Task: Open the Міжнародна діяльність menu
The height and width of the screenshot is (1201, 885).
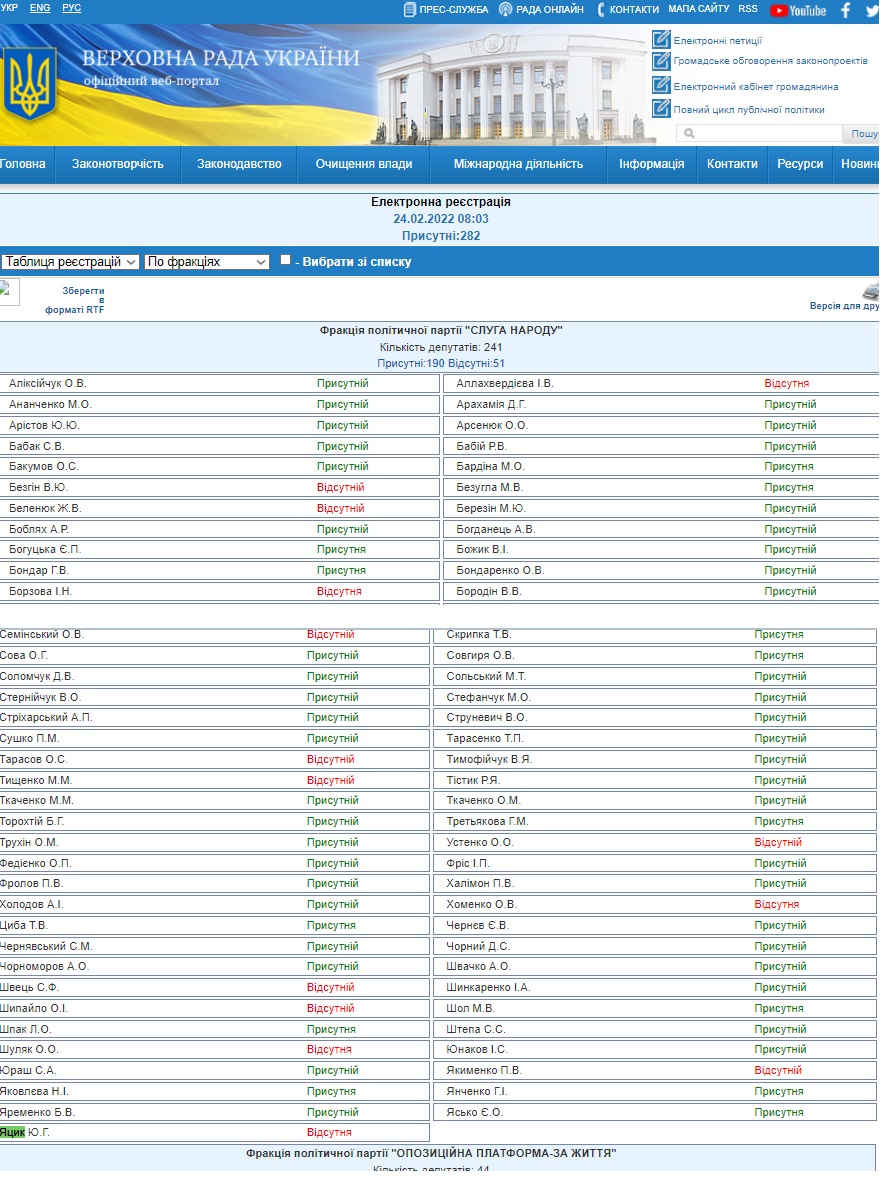Action: (x=518, y=164)
